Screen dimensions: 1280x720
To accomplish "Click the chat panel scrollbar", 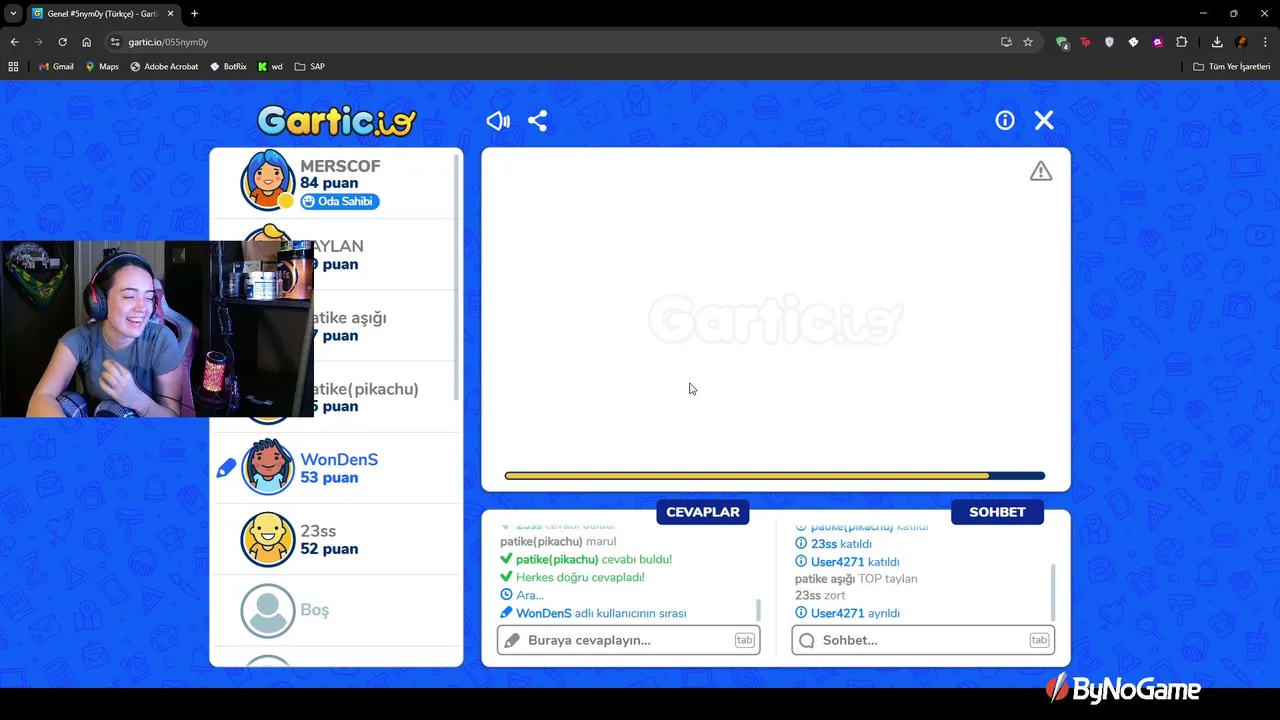I will point(1052,592).
